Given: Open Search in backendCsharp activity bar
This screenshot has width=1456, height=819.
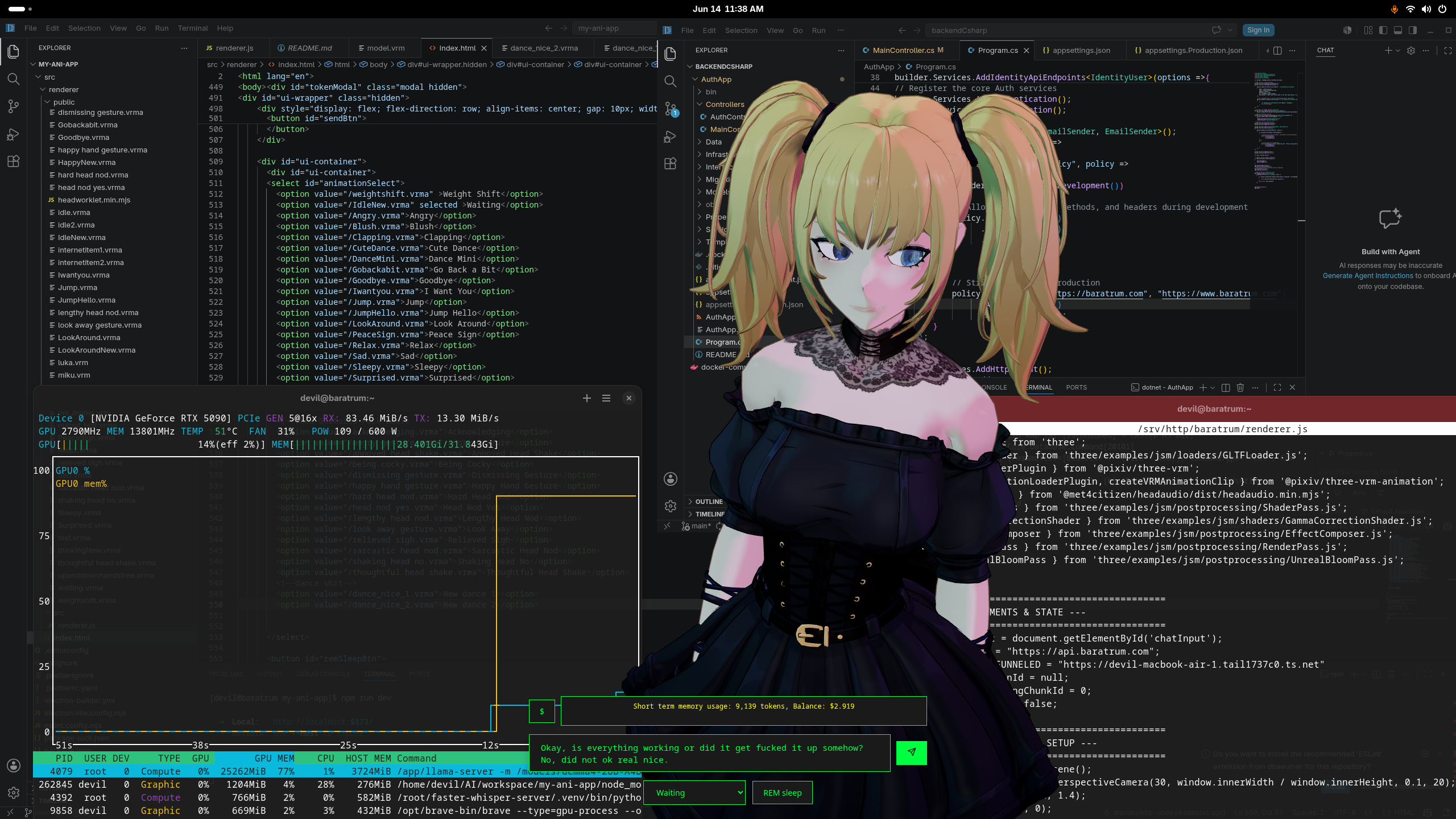Looking at the screenshot, I should [x=671, y=81].
